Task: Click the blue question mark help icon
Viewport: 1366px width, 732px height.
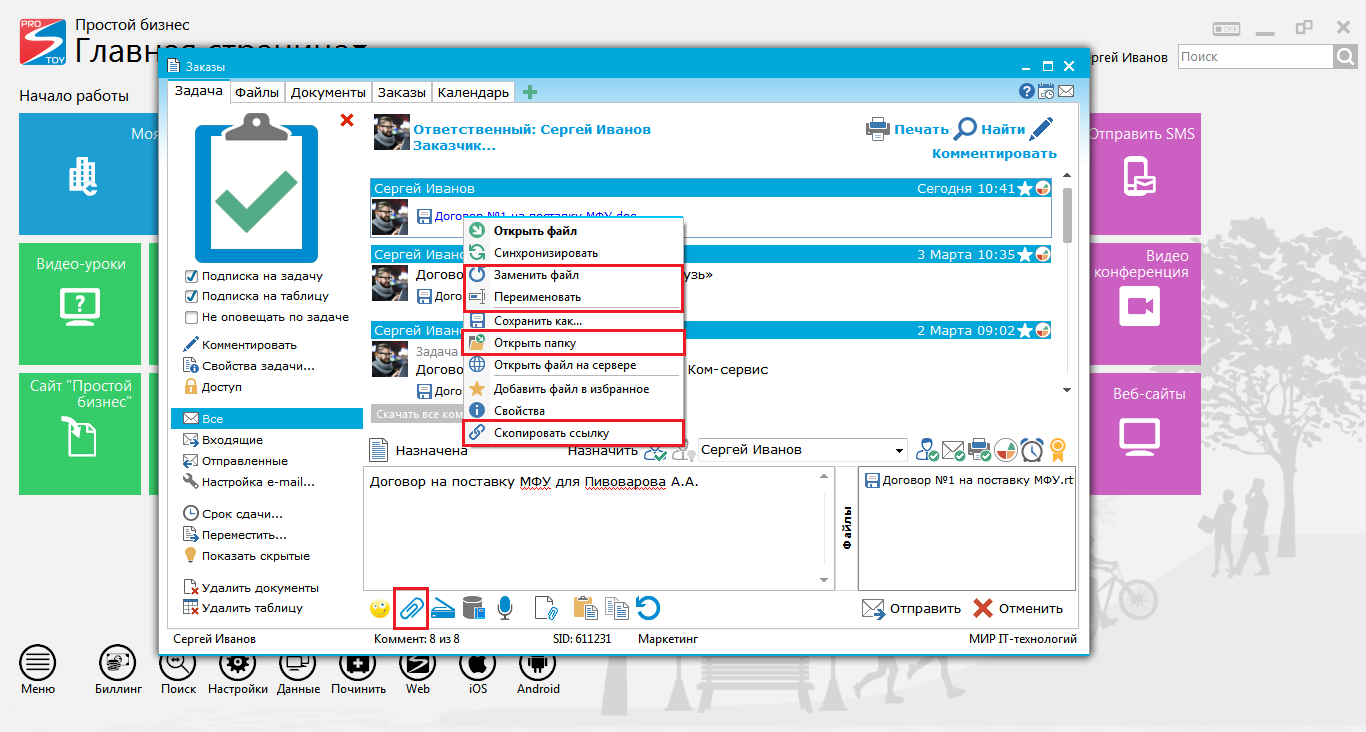Action: (1027, 91)
